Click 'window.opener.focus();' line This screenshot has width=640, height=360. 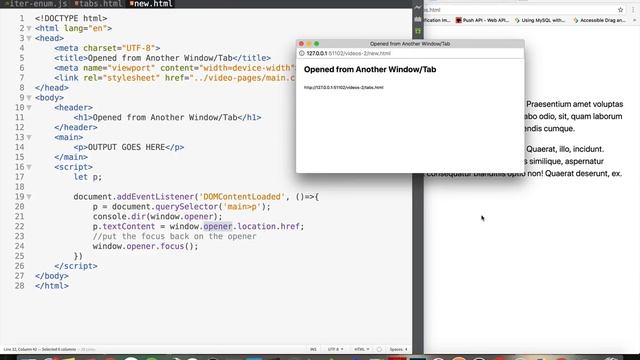click(x=145, y=246)
